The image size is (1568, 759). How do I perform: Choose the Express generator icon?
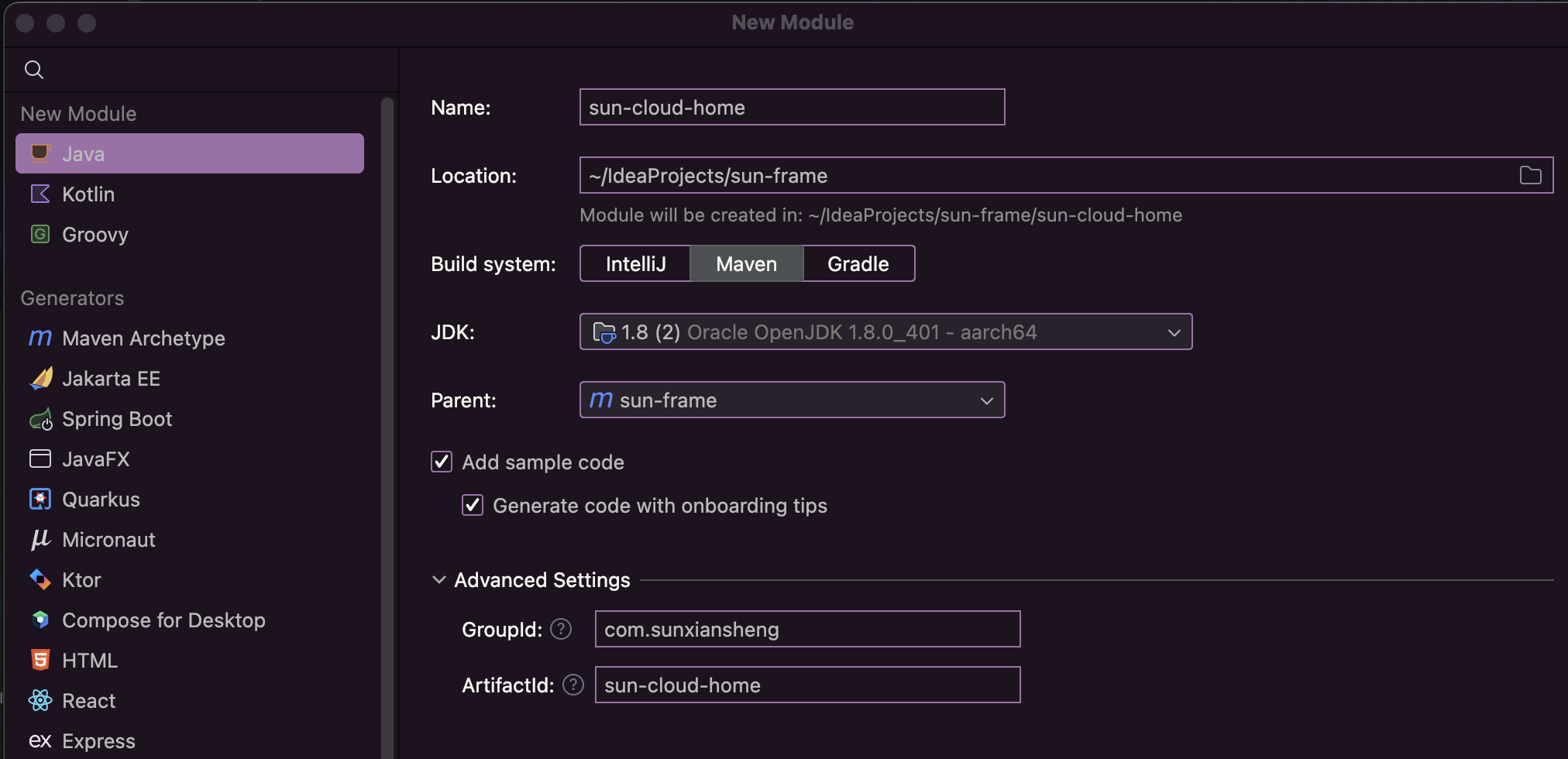pyautogui.click(x=40, y=741)
